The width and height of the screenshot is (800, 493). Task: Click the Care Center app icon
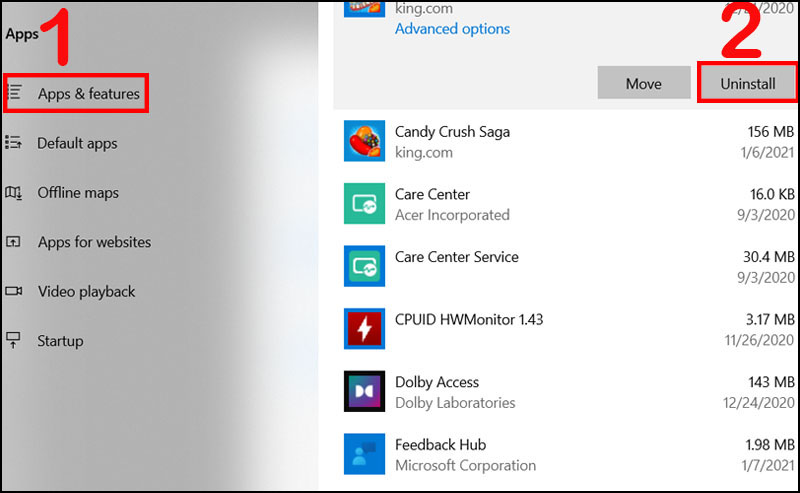364,204
